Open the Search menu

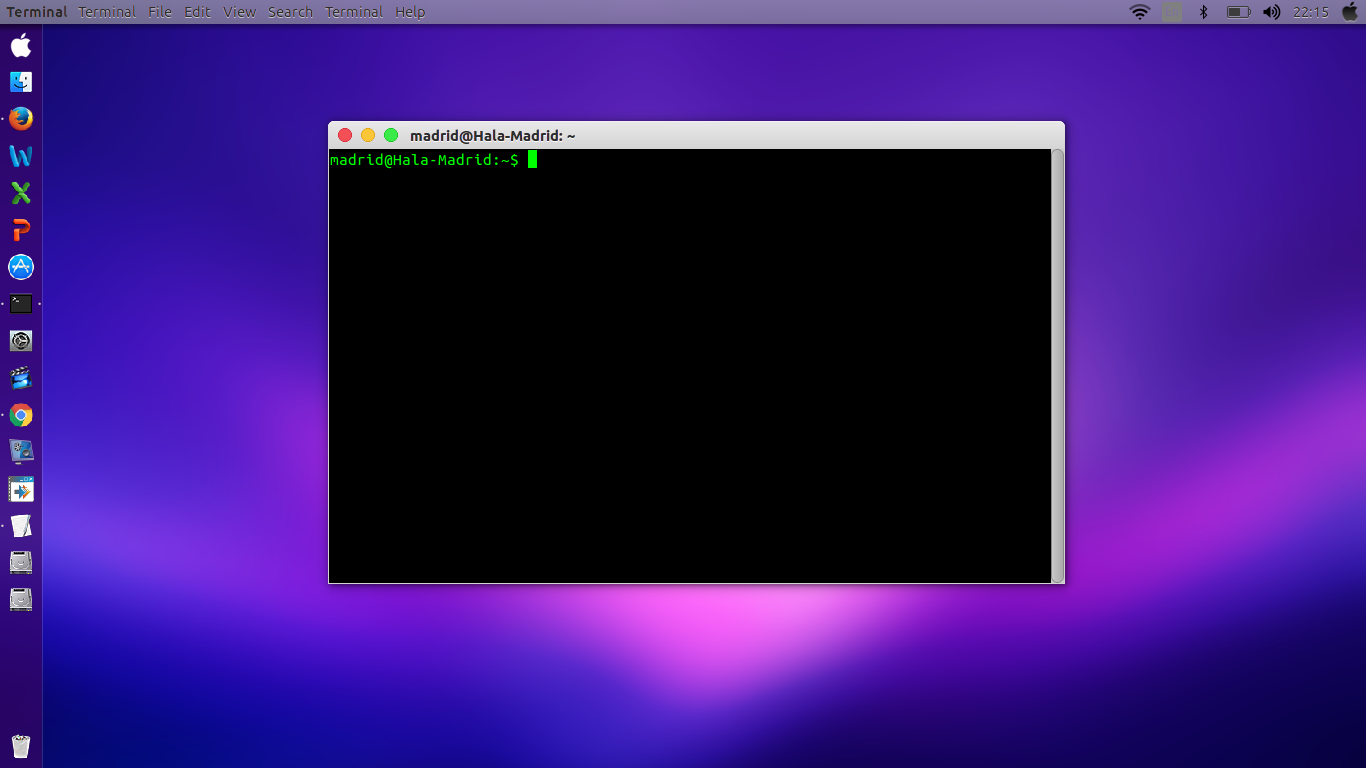290,11
